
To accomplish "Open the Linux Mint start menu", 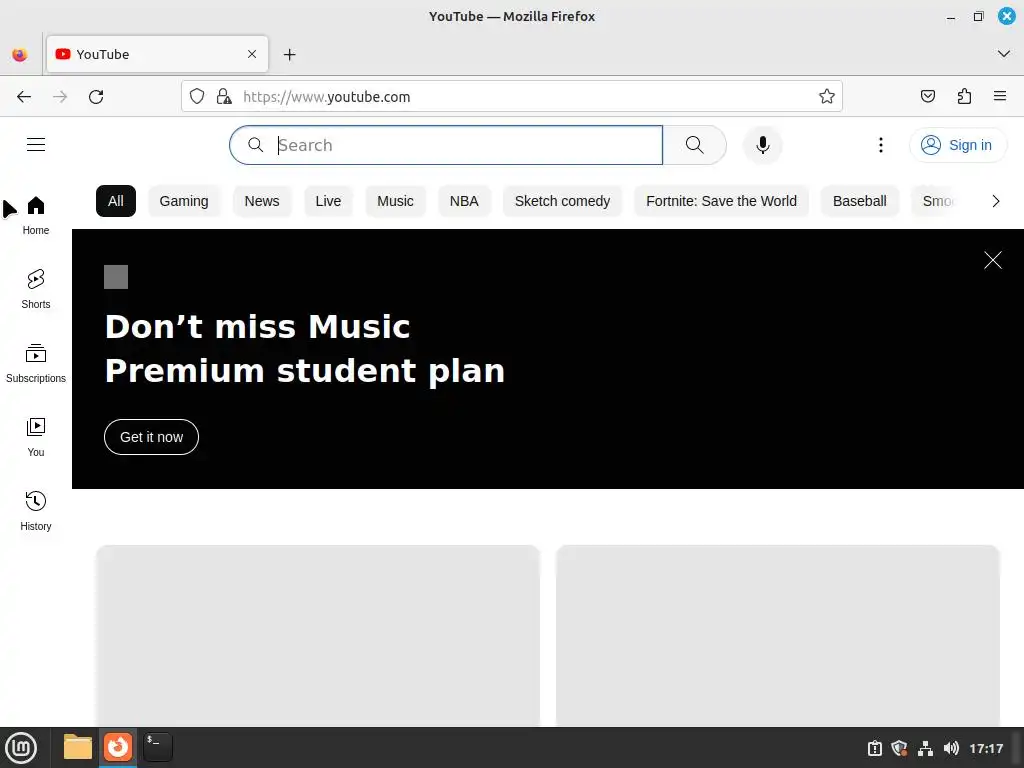I will pos(21,747).
